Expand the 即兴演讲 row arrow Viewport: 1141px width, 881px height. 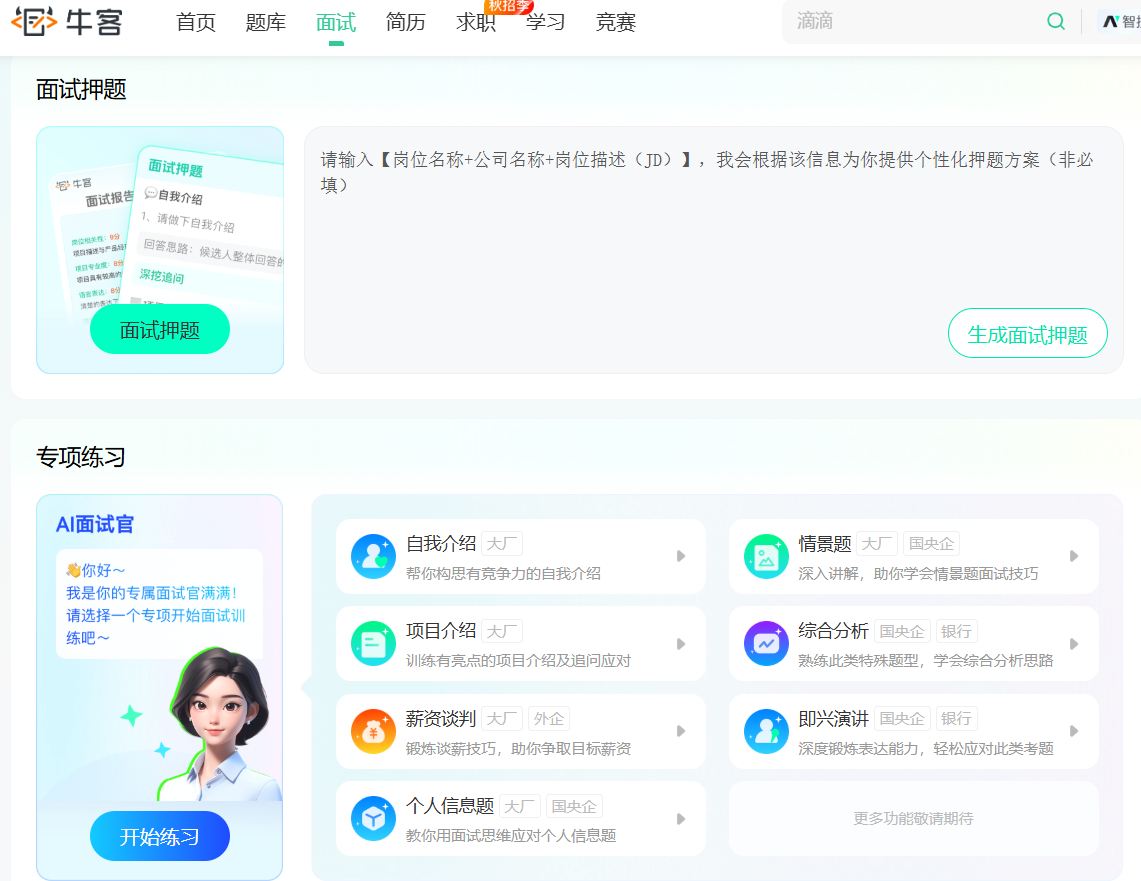click(x=1074, y=731)
